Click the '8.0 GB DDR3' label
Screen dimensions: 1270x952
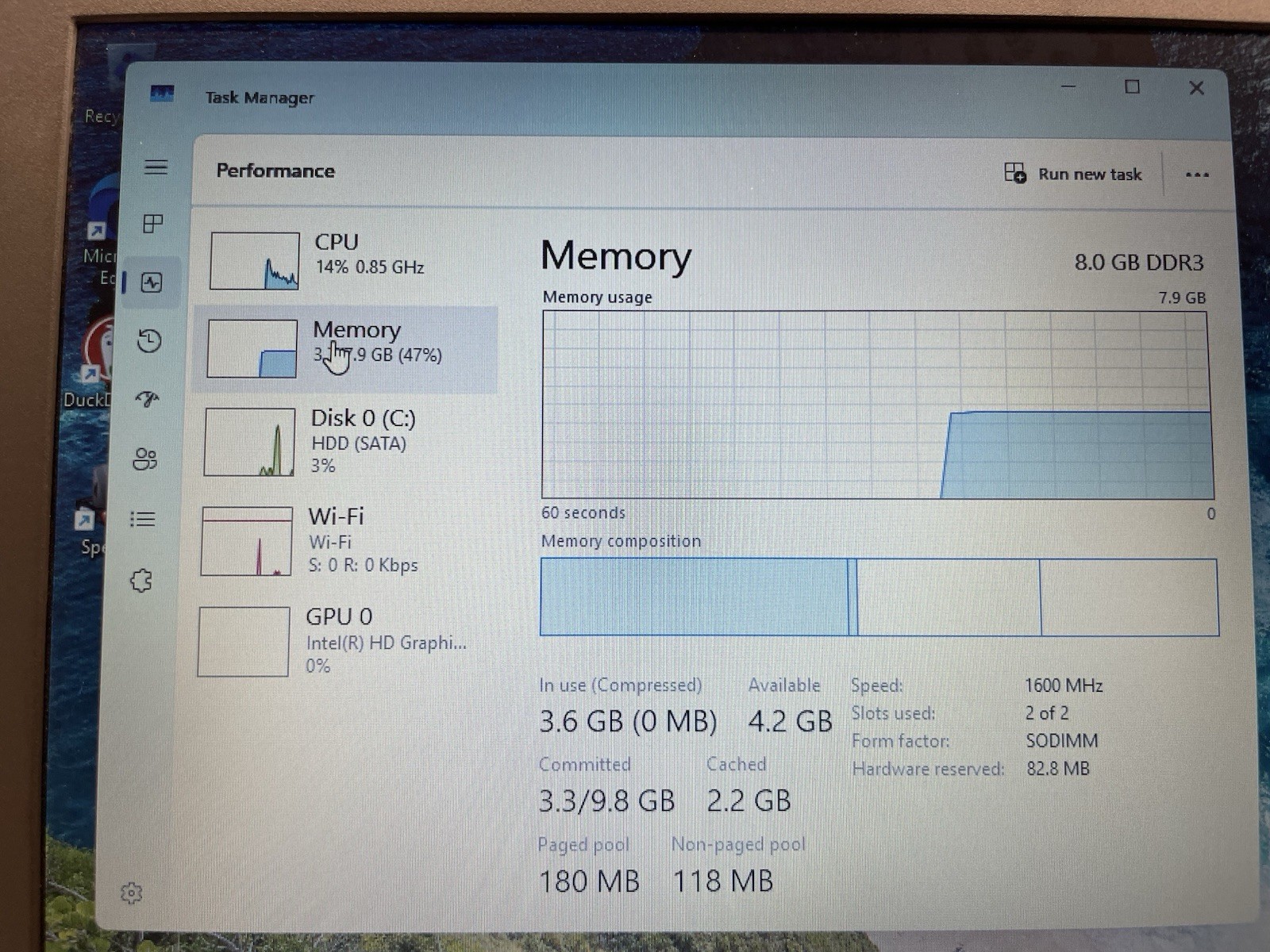tap(1139, 263)
